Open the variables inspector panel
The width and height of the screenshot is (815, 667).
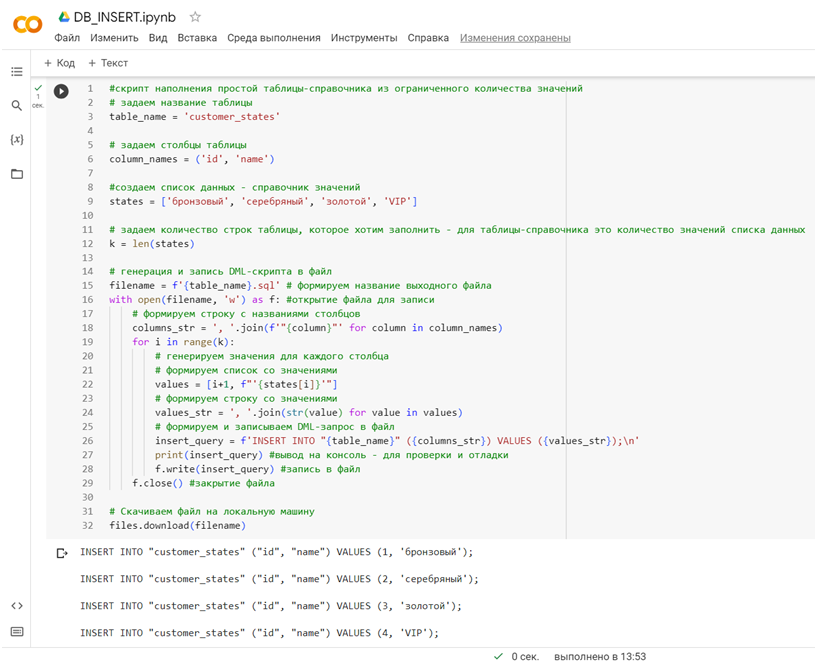17,139
